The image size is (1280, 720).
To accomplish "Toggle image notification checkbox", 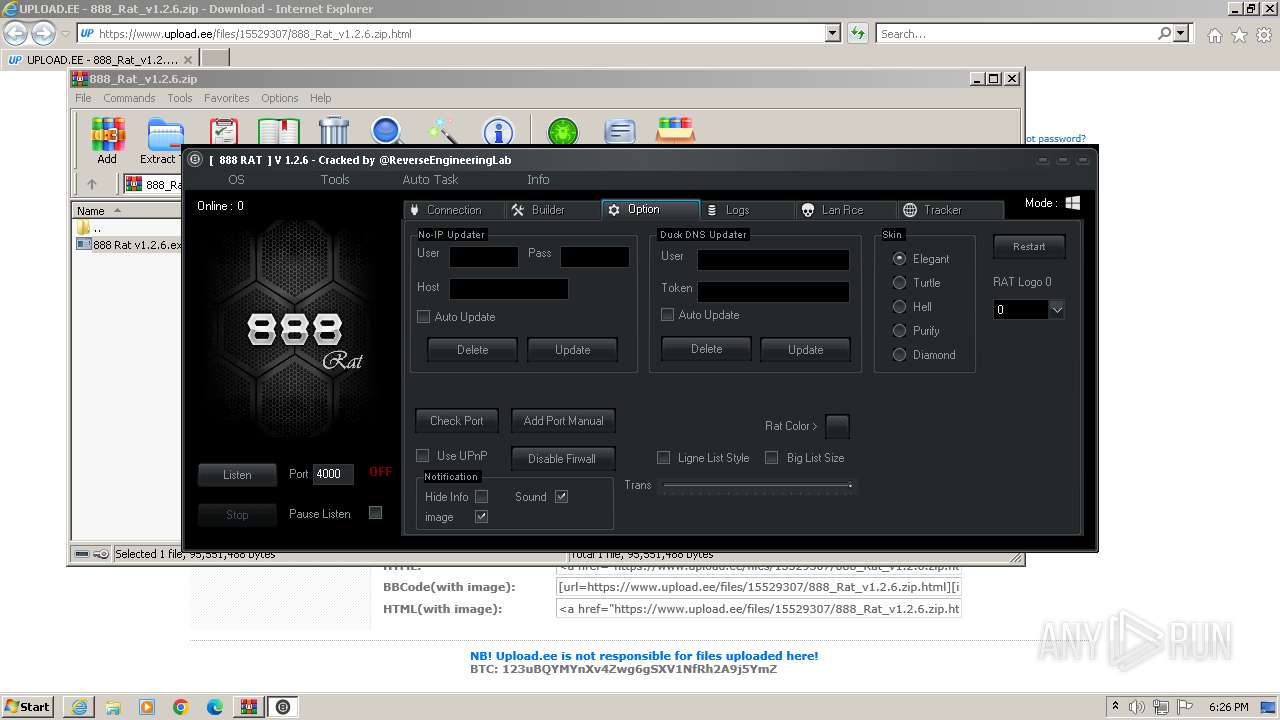I will pyautogui.click(x=482, y=517).
